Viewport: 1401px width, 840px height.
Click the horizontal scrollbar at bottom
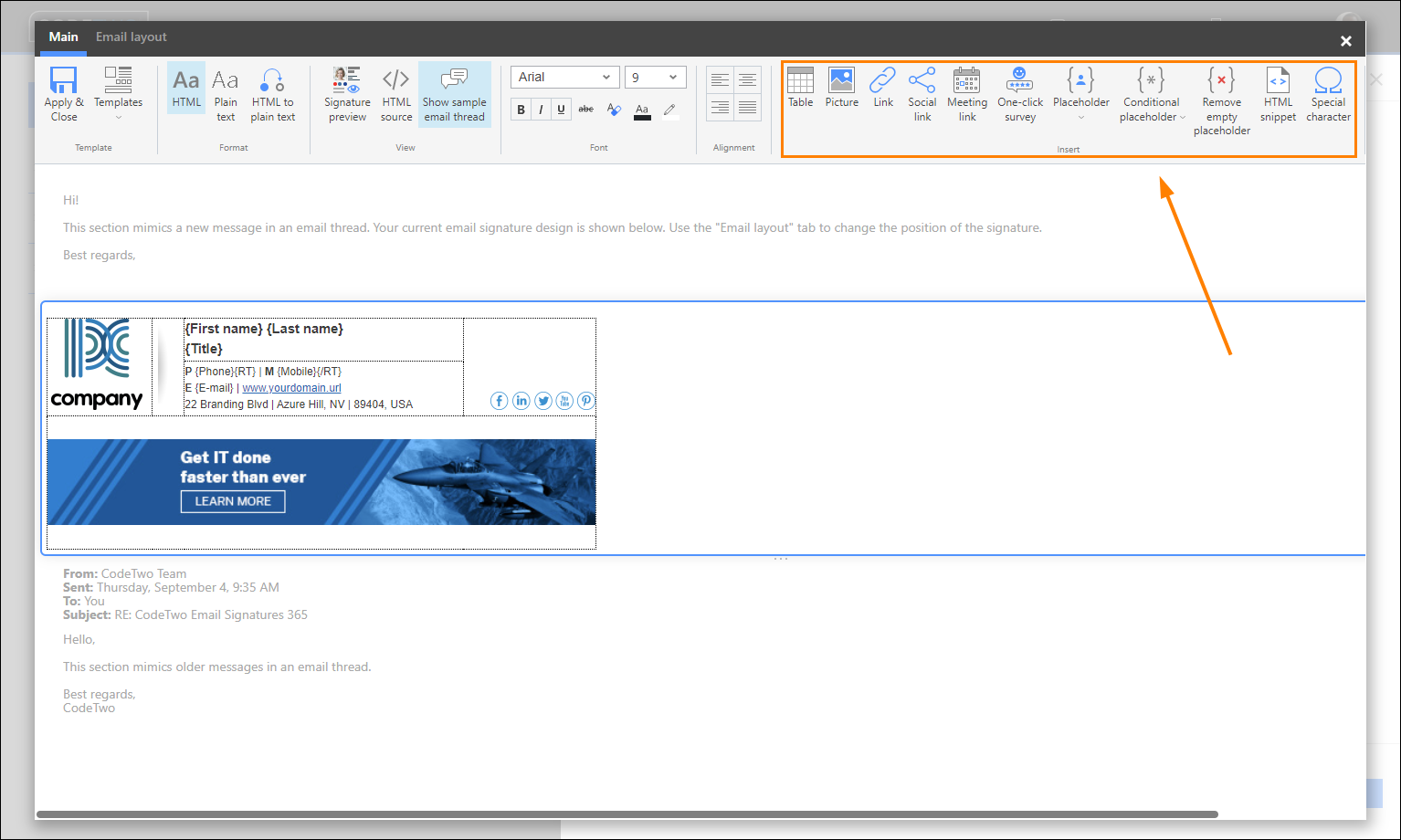coord(627,814)
